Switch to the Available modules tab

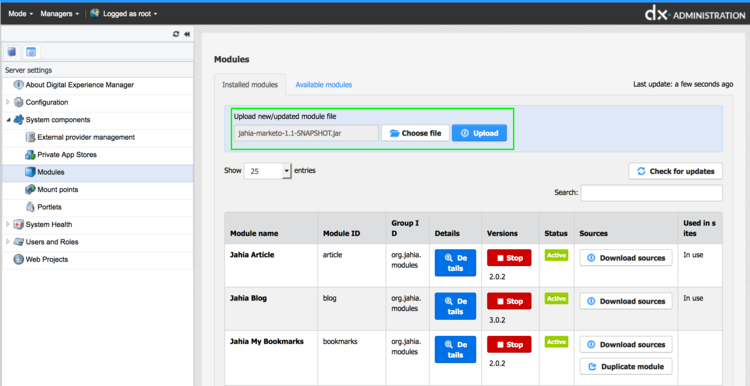(x=324, y=85)
